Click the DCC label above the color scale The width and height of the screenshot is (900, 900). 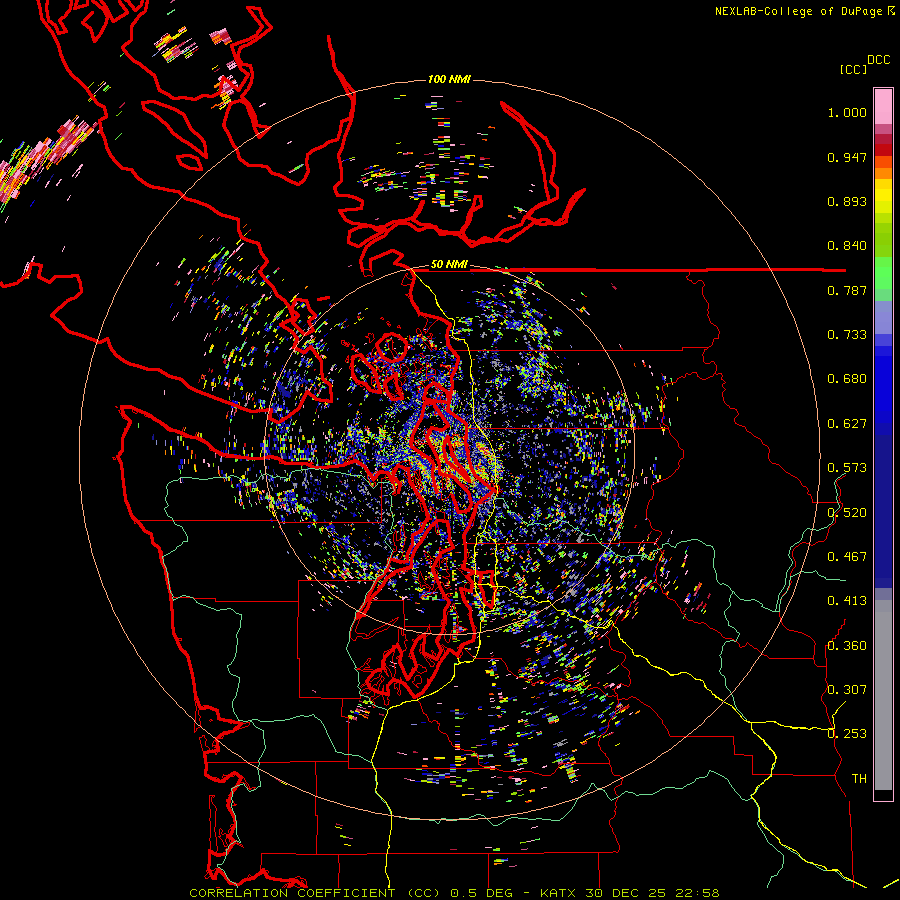click(879, 60)
